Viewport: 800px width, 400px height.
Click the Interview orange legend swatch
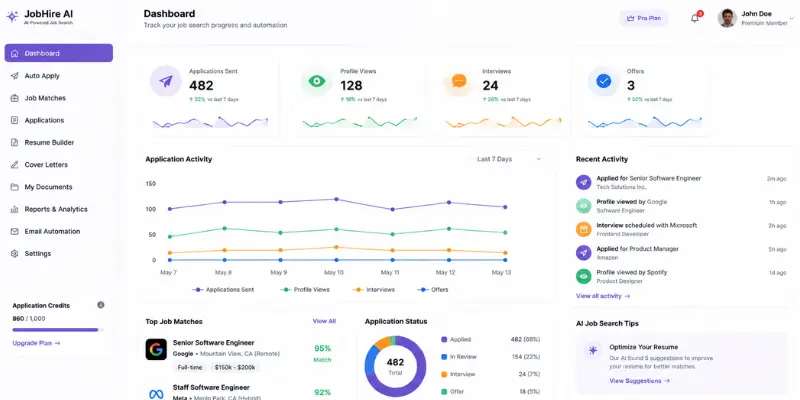(444, 374)
